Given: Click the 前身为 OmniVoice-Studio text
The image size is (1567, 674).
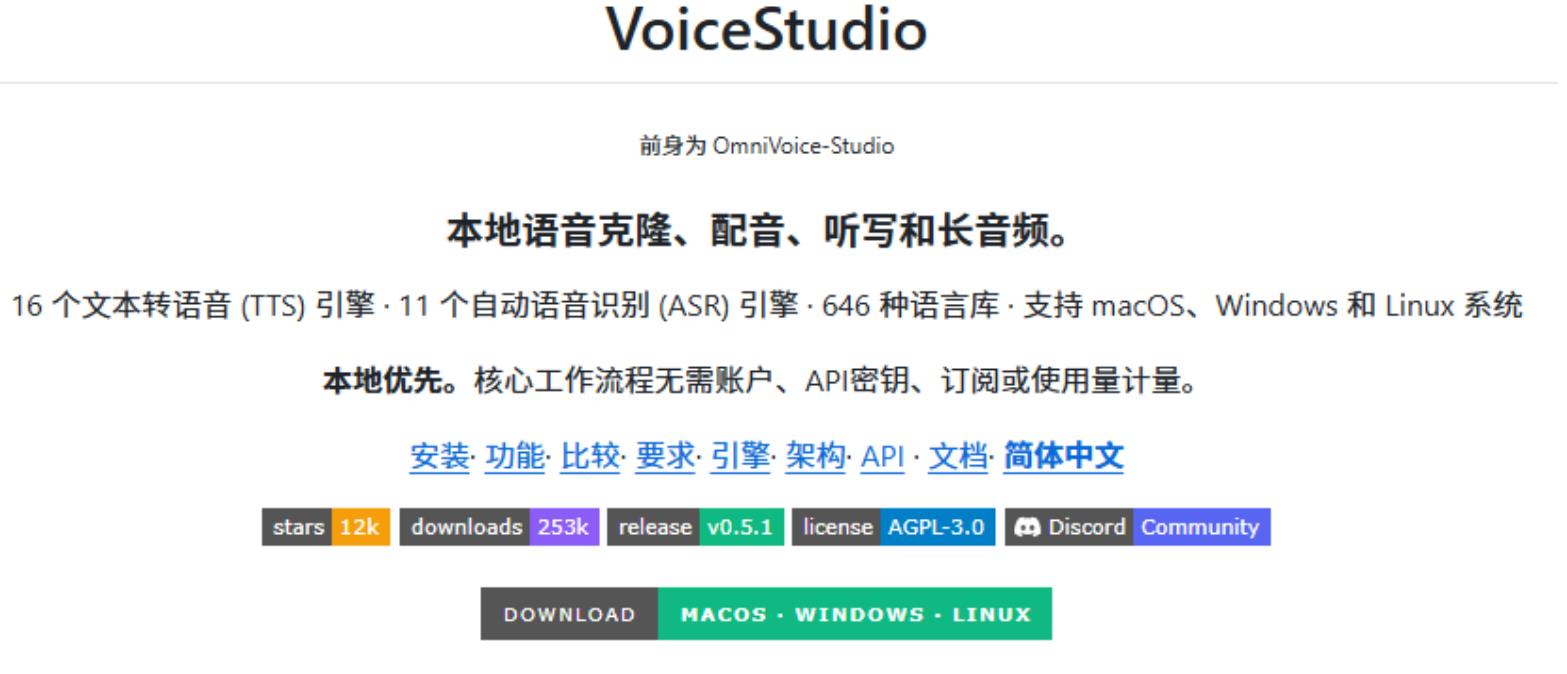Looking at the screenshot, I should (767, 146).
